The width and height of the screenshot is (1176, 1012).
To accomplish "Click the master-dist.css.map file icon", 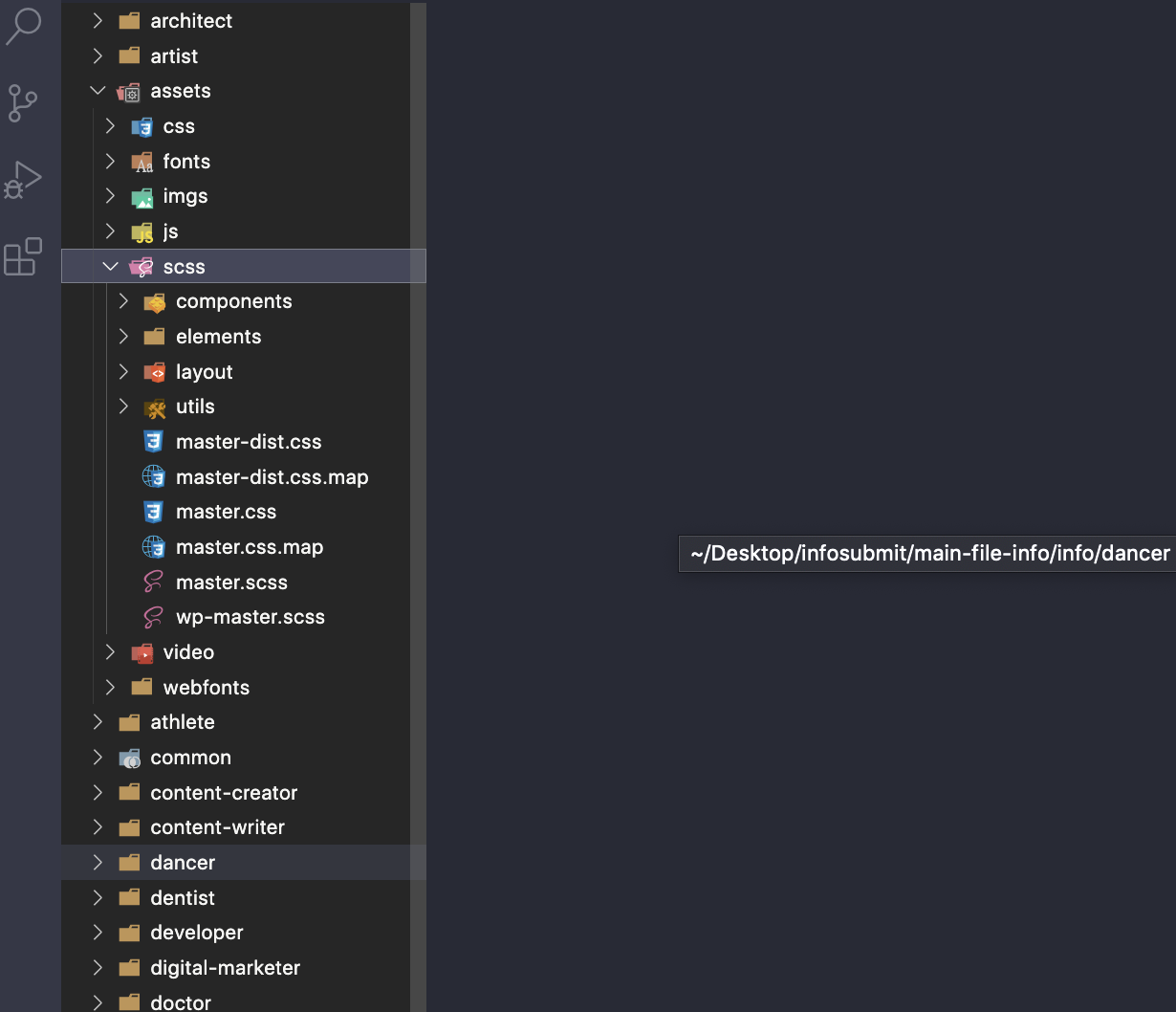I will point(153,477).
